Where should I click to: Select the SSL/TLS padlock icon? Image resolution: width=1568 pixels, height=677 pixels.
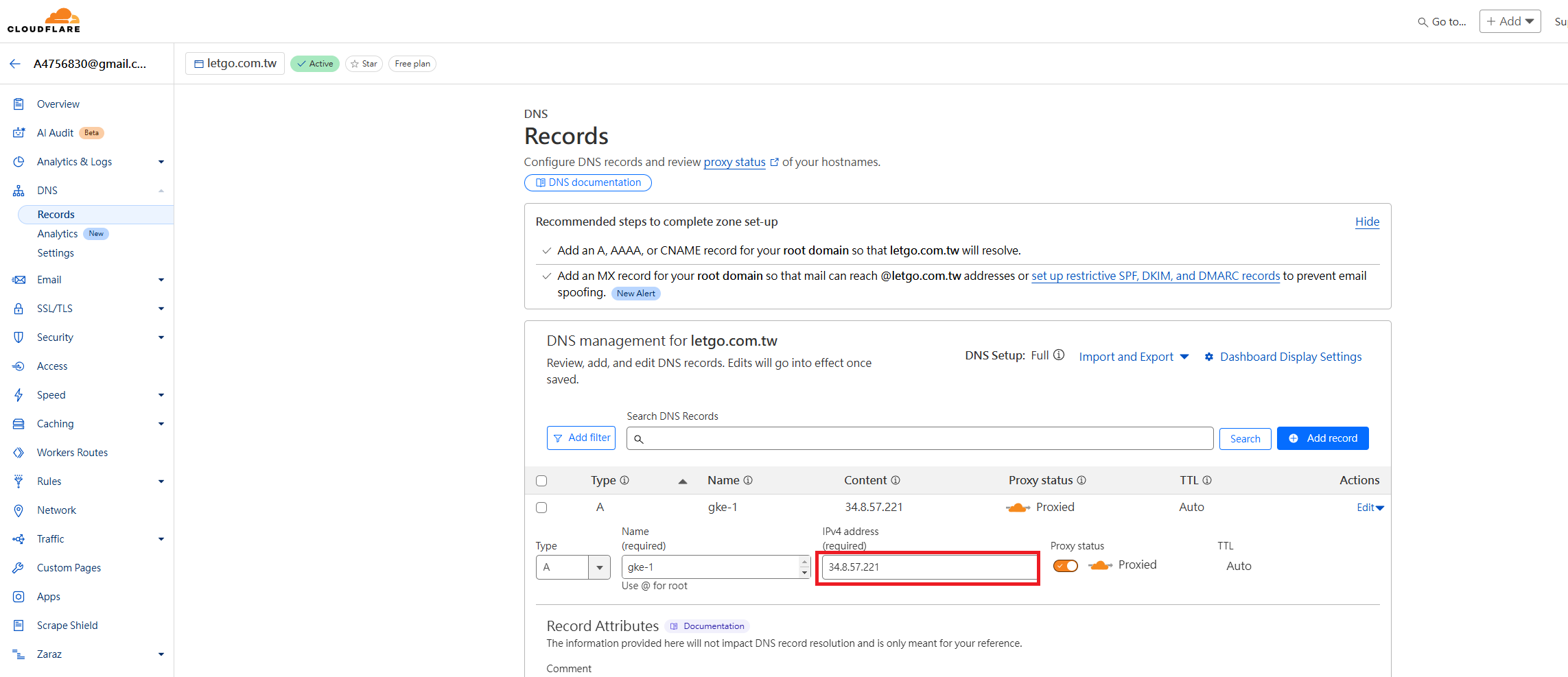click(x=19, y=308)
